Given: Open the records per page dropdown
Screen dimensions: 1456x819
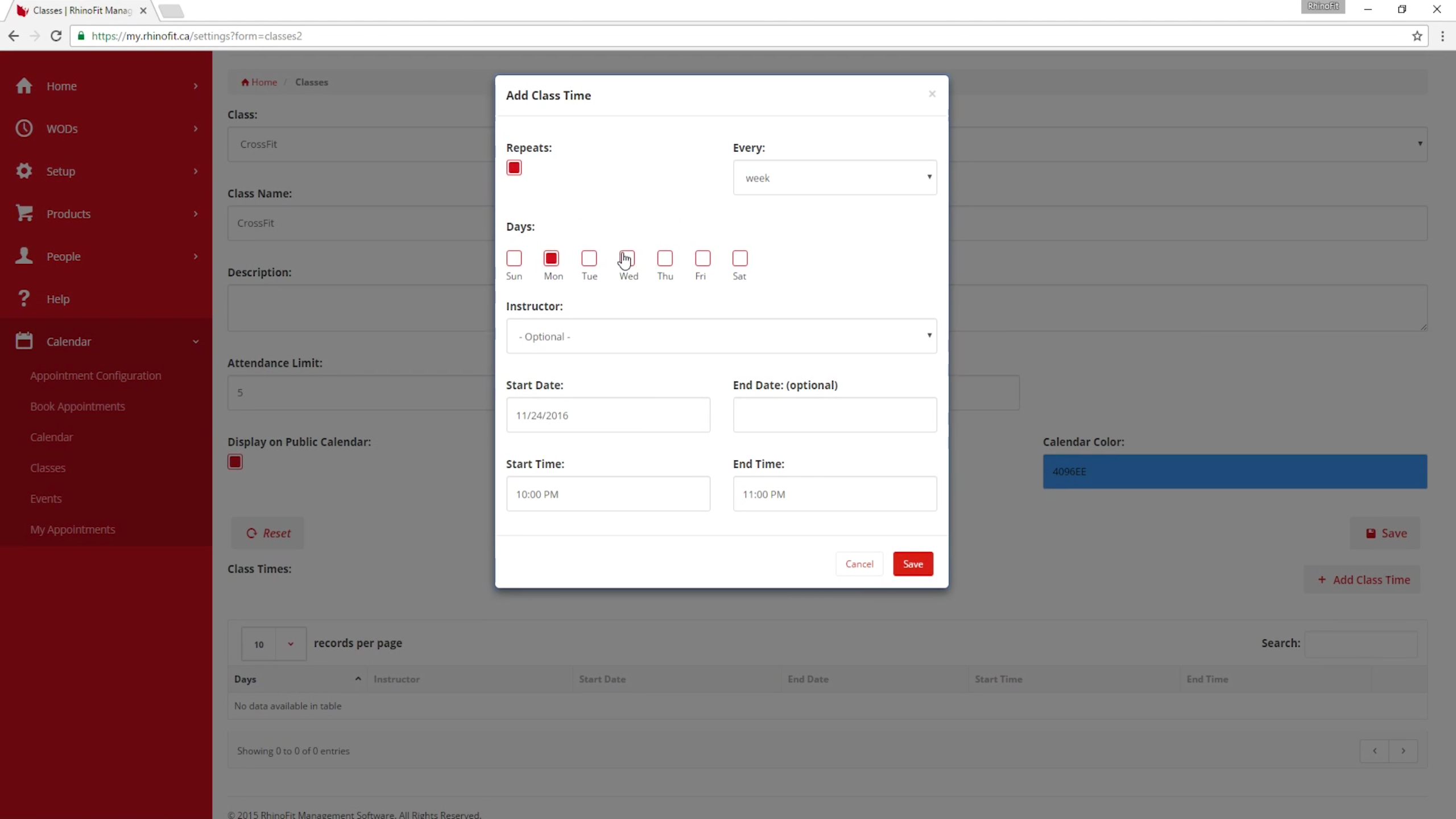Looking at the screenshot, I should tap(274, 644).
